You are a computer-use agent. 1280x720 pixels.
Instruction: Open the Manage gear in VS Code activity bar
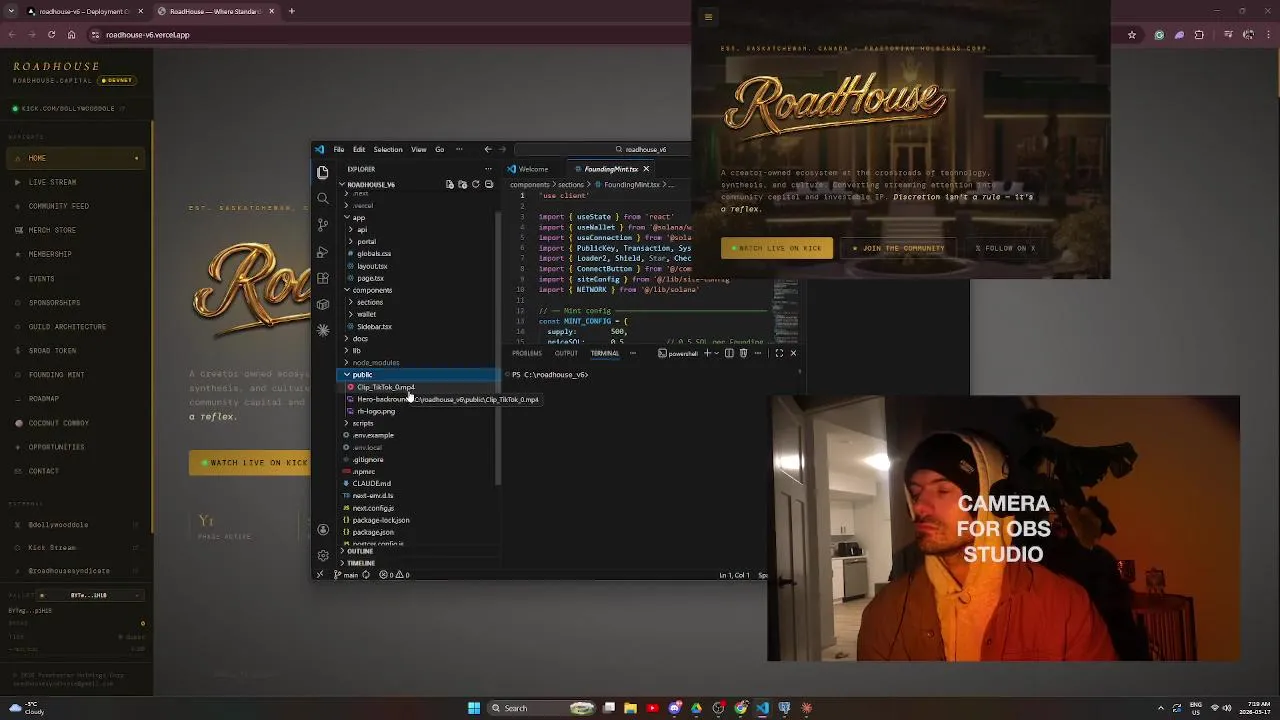(x=322, y=555)
